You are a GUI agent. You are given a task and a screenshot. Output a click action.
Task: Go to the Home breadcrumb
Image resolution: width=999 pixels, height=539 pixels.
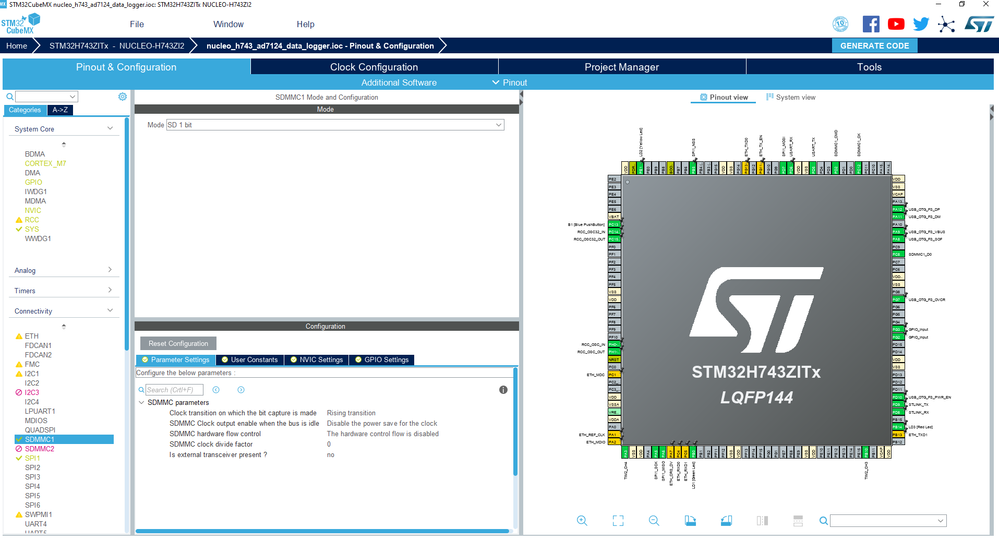[x=17, y=46]
